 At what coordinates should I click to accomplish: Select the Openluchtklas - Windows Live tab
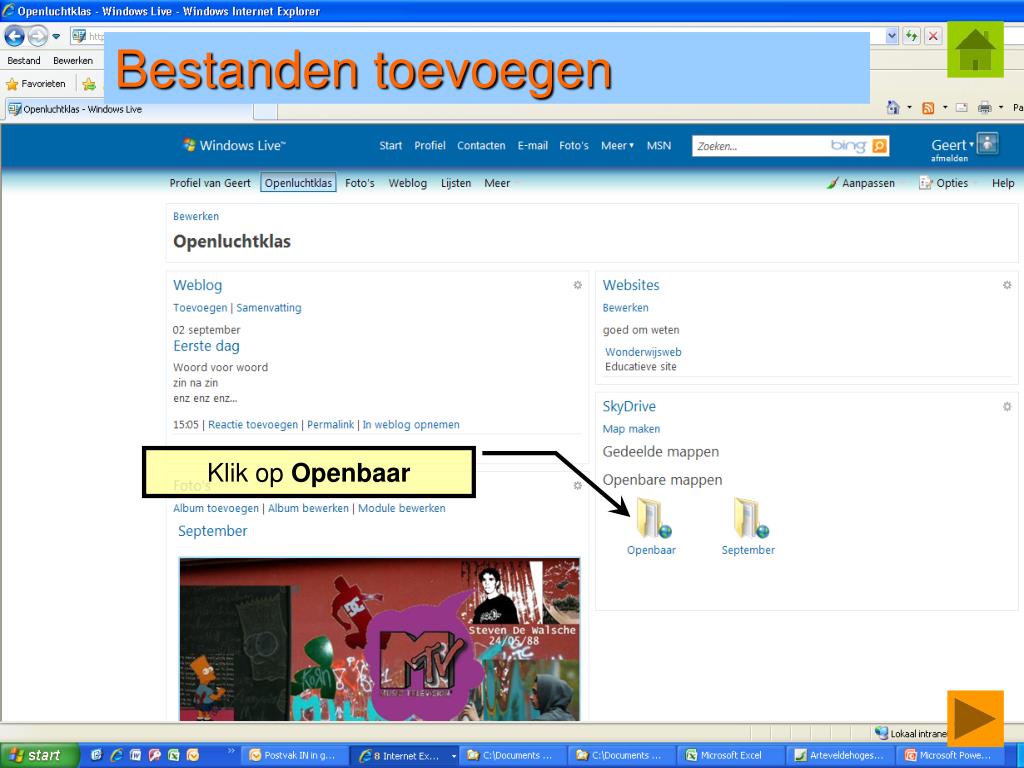129,109
